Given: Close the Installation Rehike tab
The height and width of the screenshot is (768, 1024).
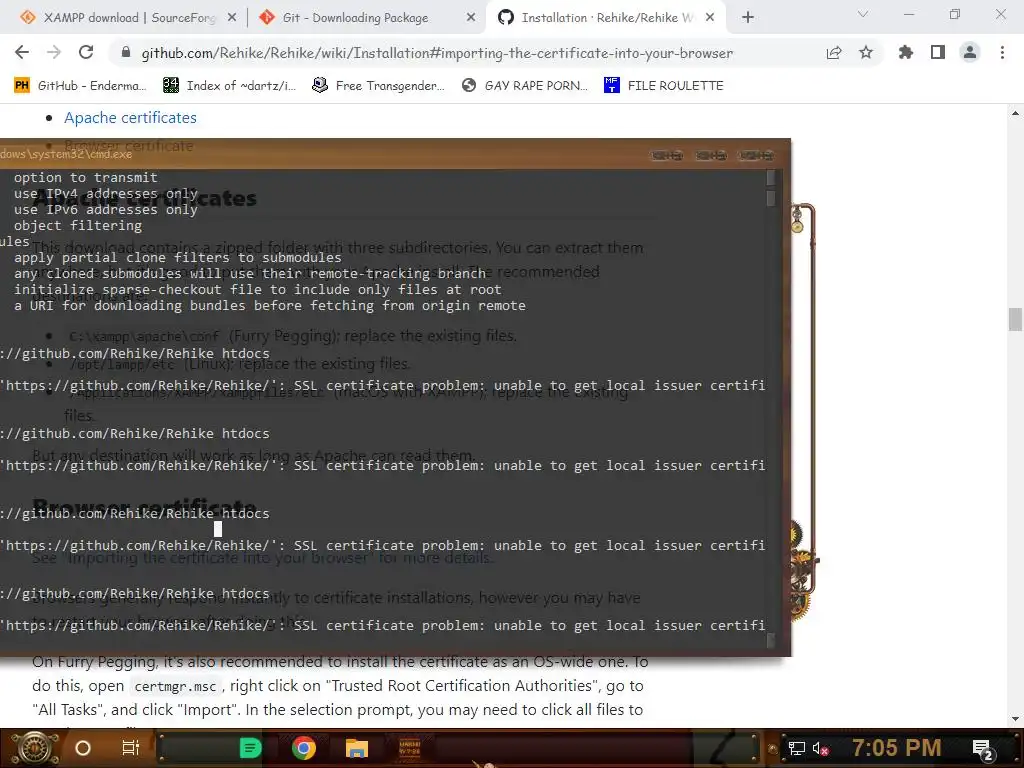Looking at the screenshot, I should click(710, 18).
